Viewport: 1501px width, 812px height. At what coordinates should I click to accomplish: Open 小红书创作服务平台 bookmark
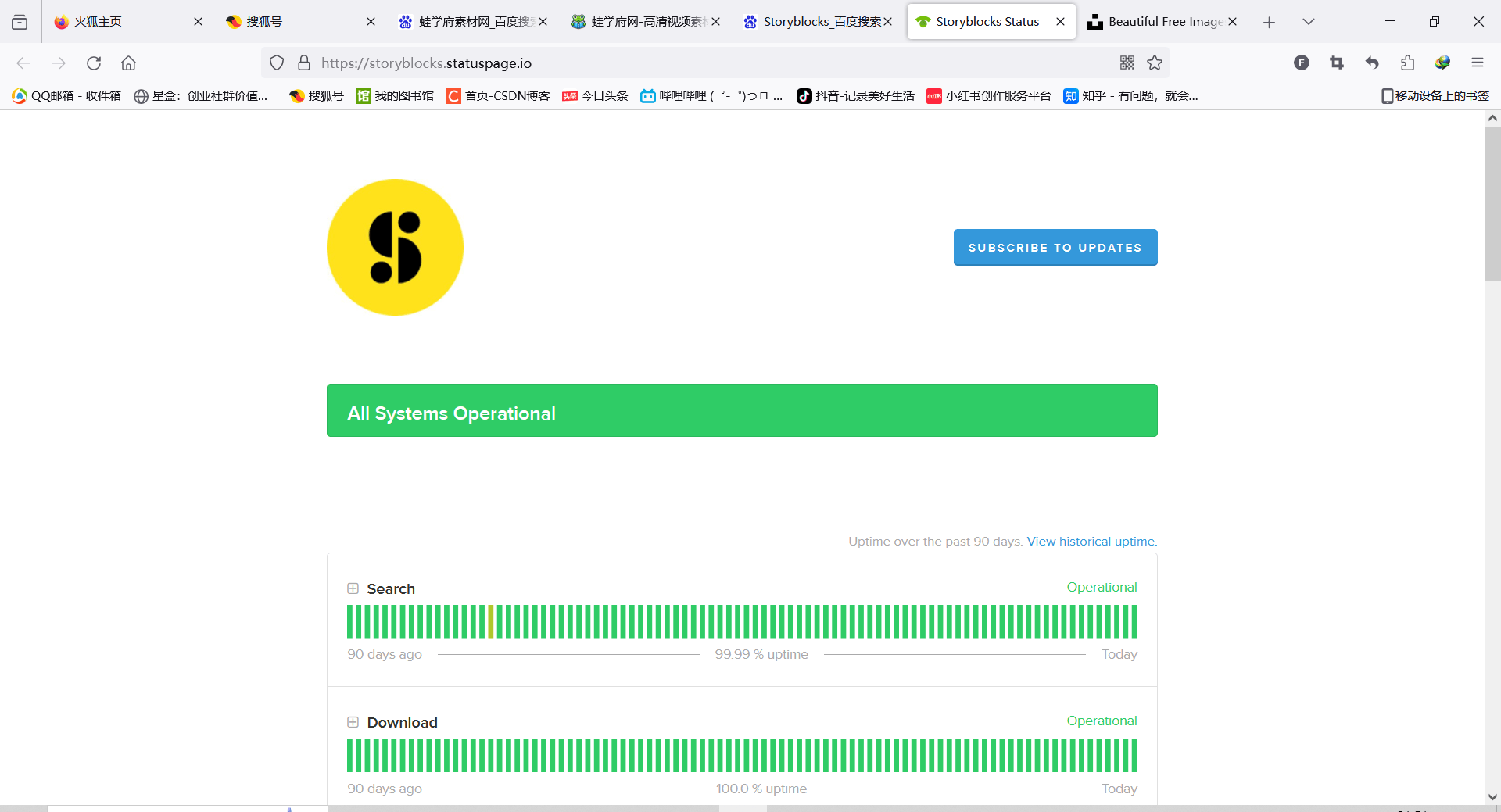(x=989, y=96)
